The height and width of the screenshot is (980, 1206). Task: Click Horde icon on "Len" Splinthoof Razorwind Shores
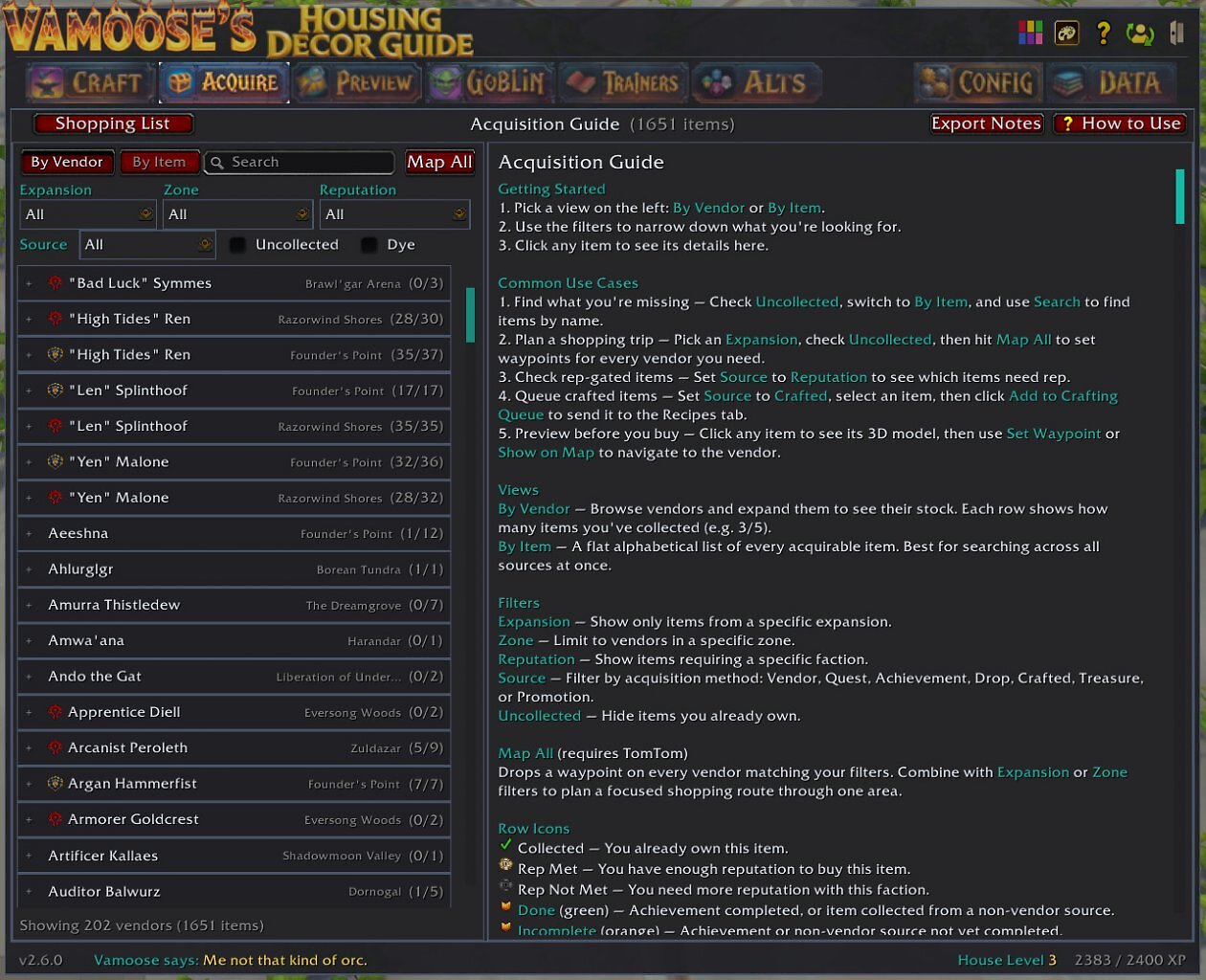tap(56, 426)
